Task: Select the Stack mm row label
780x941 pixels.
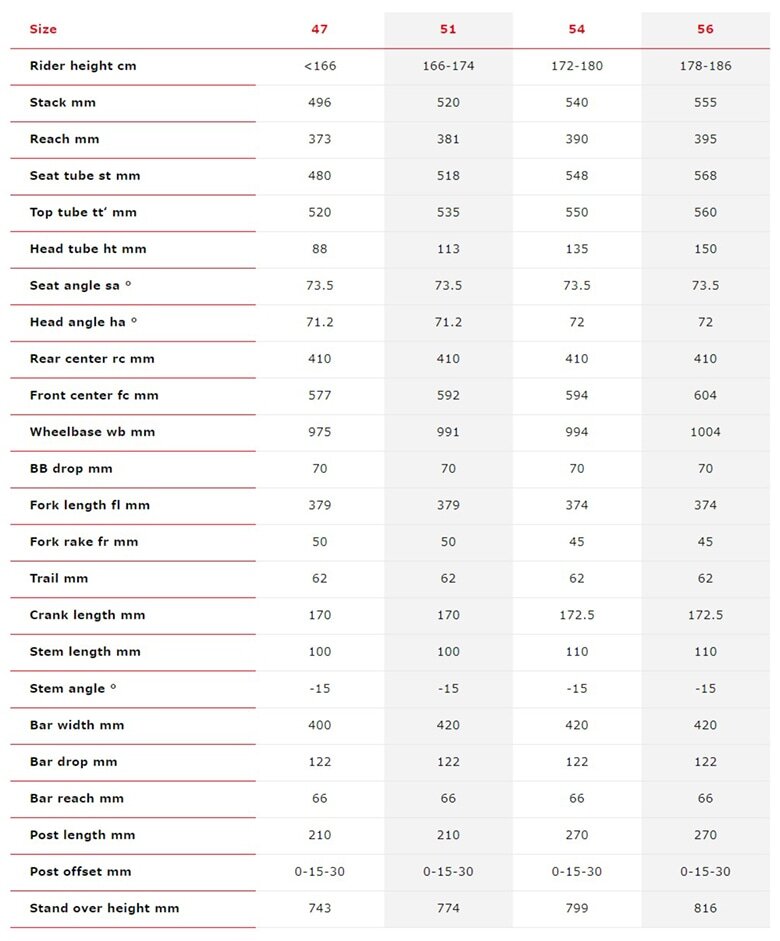Action: coord(63,102)
